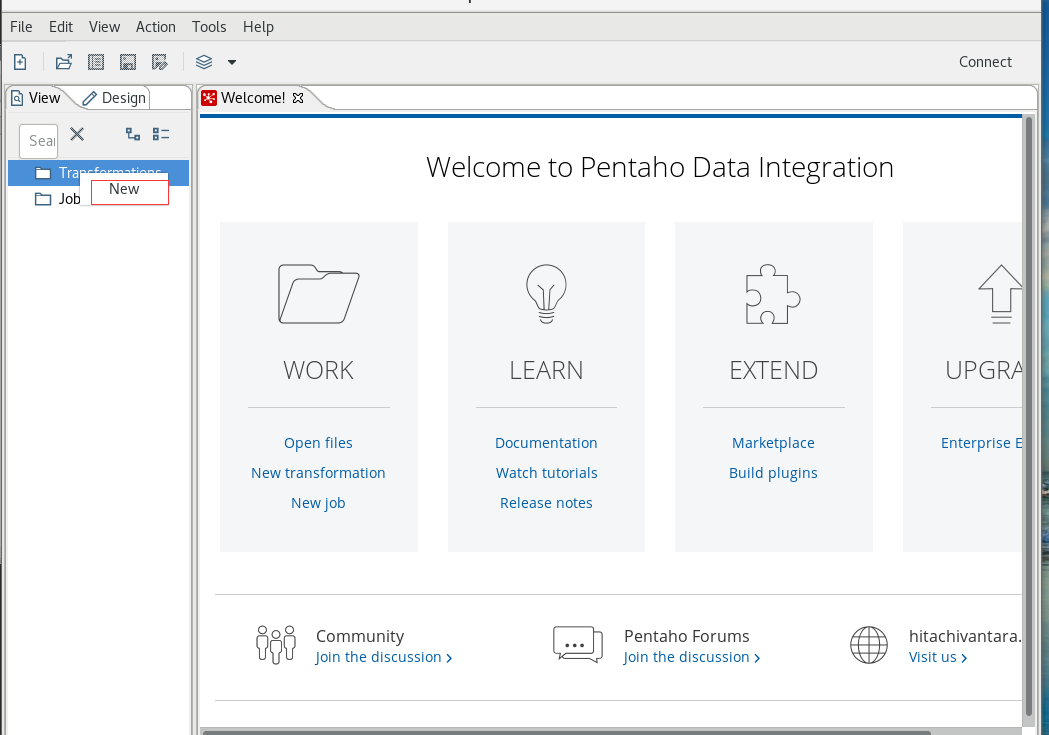Viewport: 1049px width, 735px height.
Task: Click the hitachivantara globe icon
Action: click(868, 645)
